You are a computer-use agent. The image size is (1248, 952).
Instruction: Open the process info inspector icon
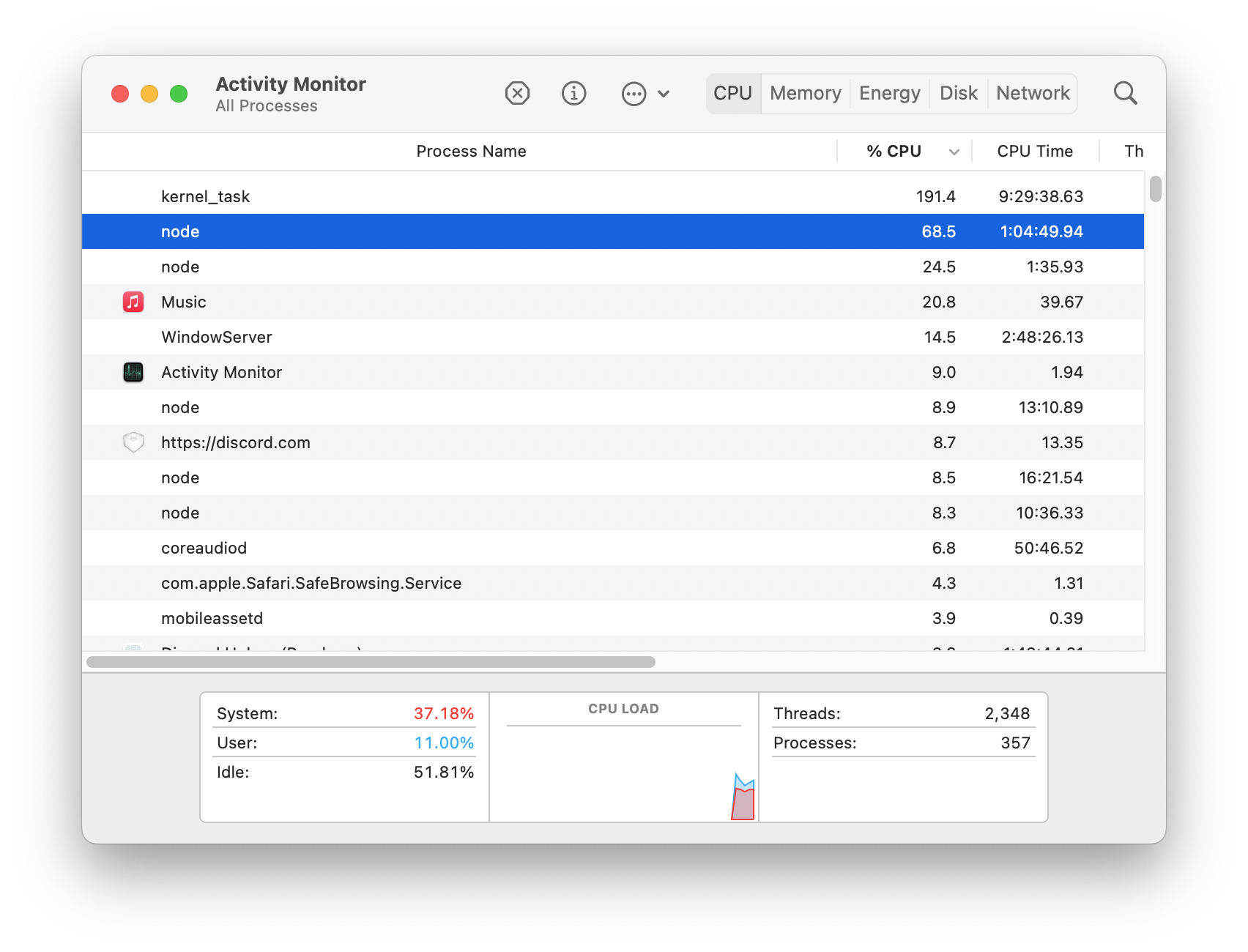pyautogui.click(x=574, y=93)
